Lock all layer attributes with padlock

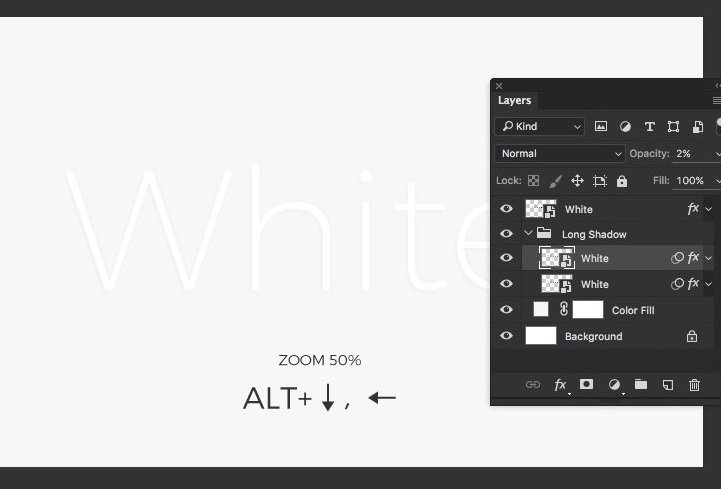pyautogui.click(x=622, y=181)
